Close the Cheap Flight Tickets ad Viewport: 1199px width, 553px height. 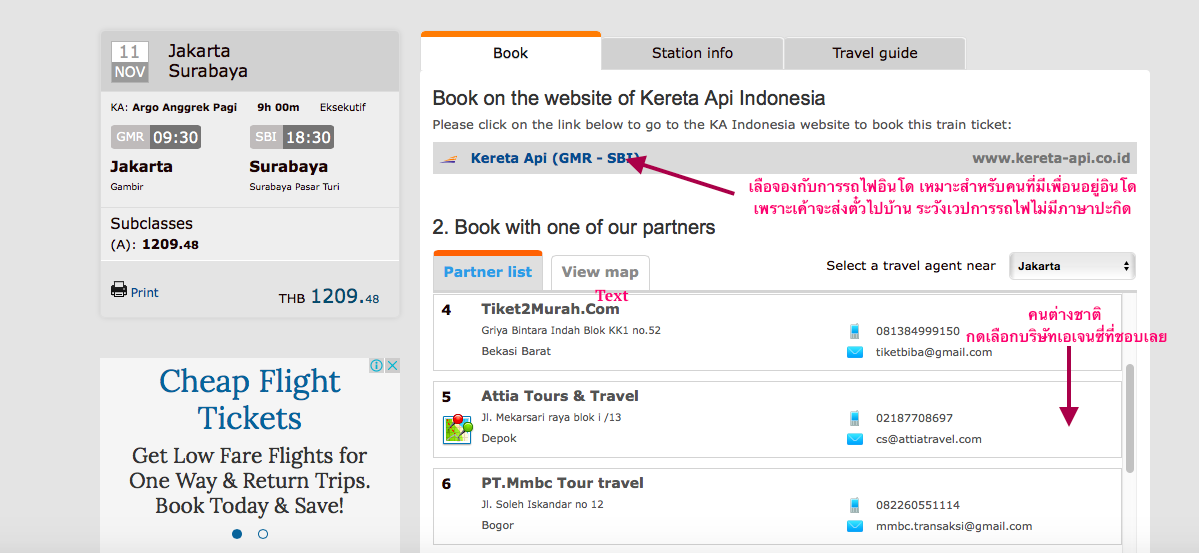click(392, 366)
